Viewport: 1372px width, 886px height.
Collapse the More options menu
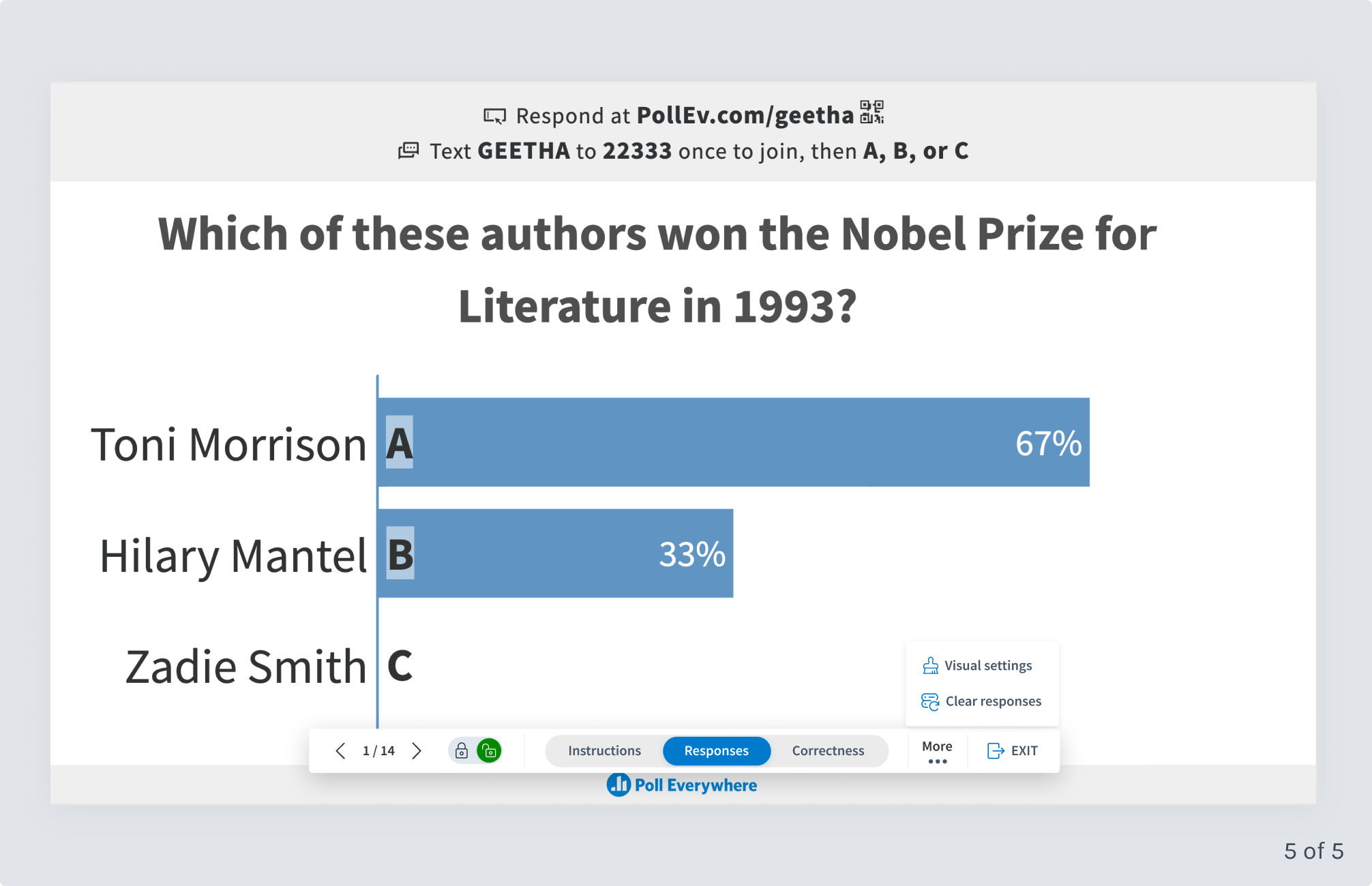click(x=937, y=752)
